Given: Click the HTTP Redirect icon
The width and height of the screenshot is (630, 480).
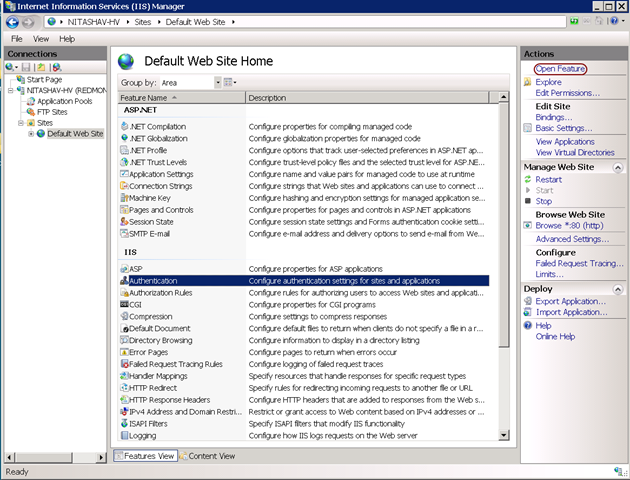Looking at the screenshot, I should click(125, 388).
